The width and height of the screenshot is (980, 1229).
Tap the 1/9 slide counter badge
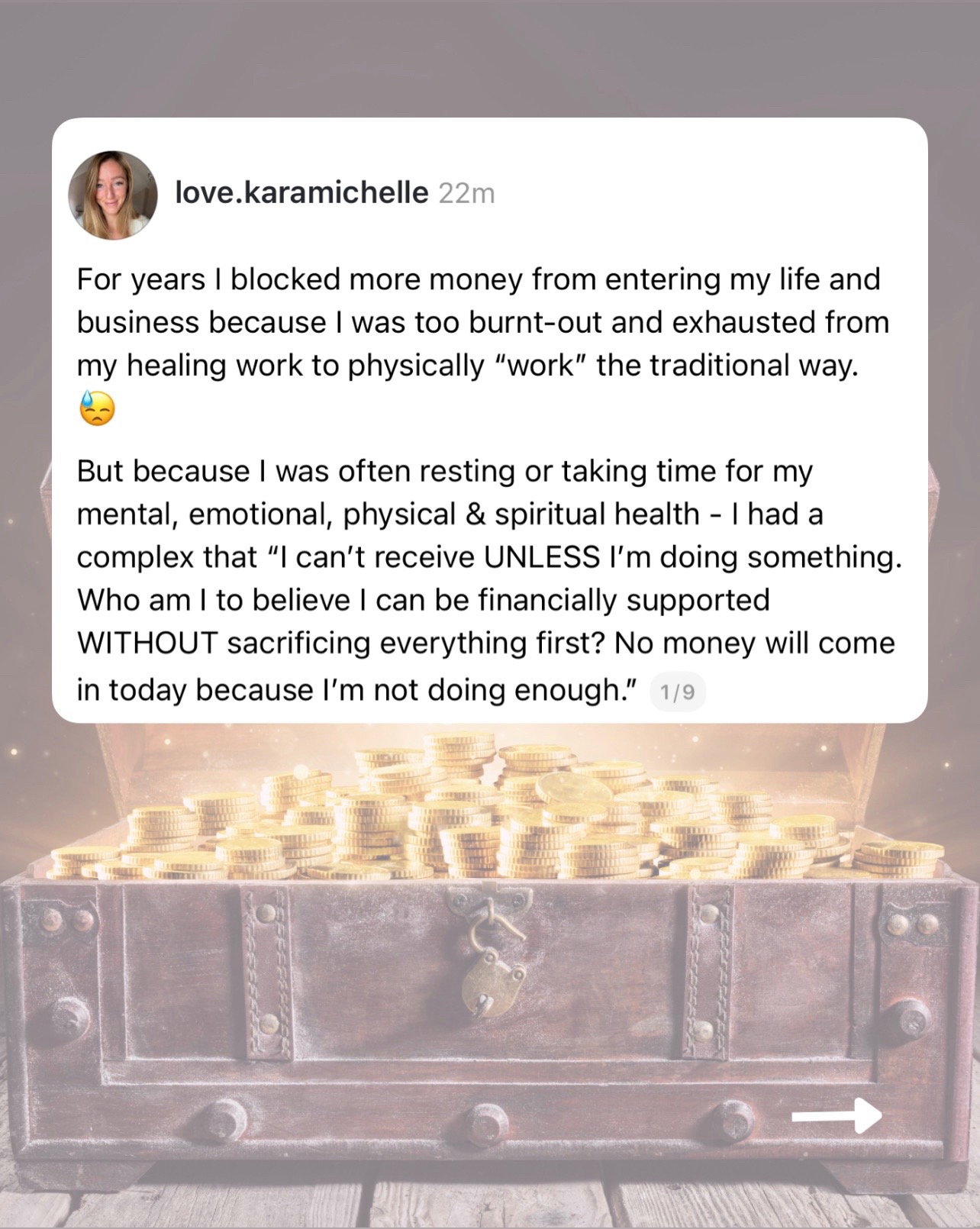pos(678,692)
